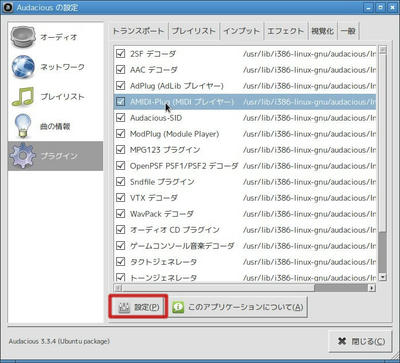The height and width of the screenshot is (363, 400).
Task: Click the OpenPSF row library path
Action: pyautogui.click(x=309, y=166)
